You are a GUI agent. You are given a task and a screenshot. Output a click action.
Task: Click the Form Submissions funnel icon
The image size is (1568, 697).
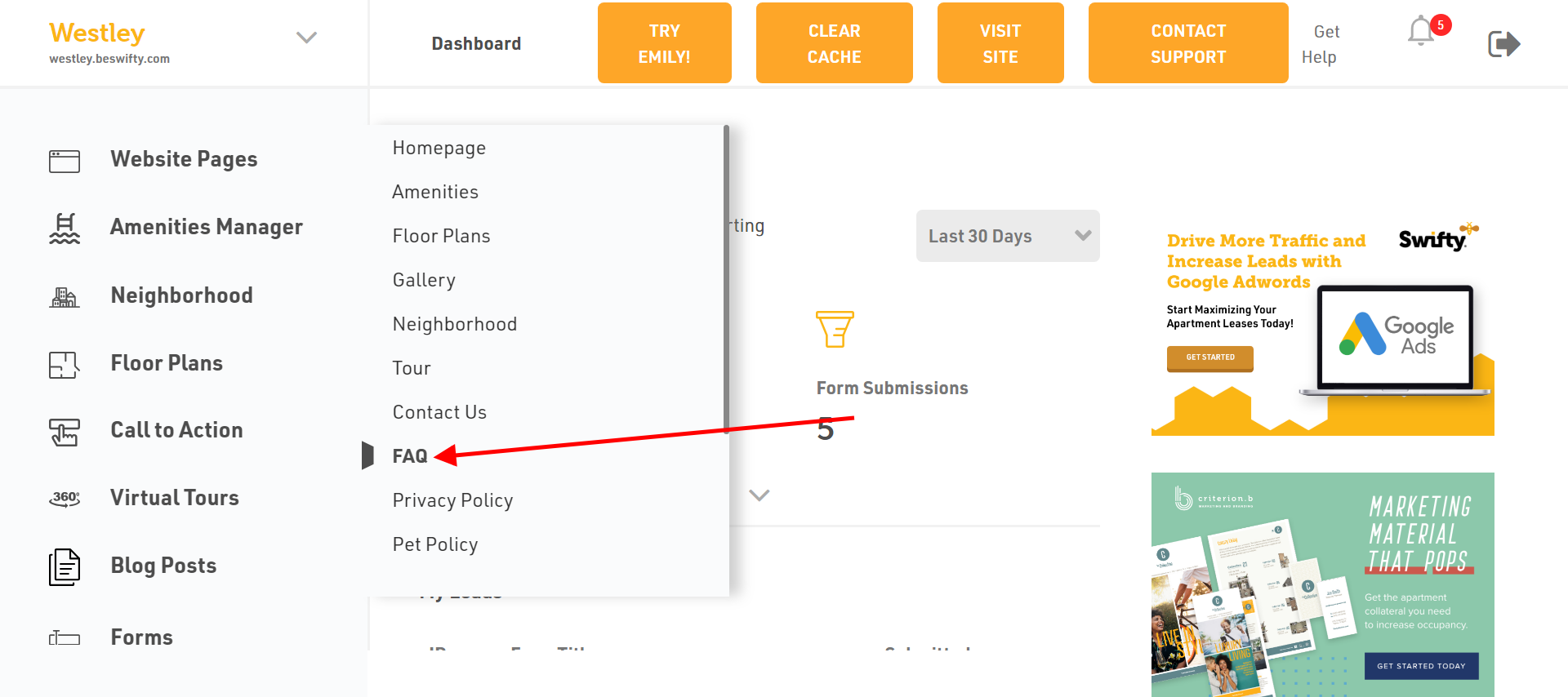835,329
